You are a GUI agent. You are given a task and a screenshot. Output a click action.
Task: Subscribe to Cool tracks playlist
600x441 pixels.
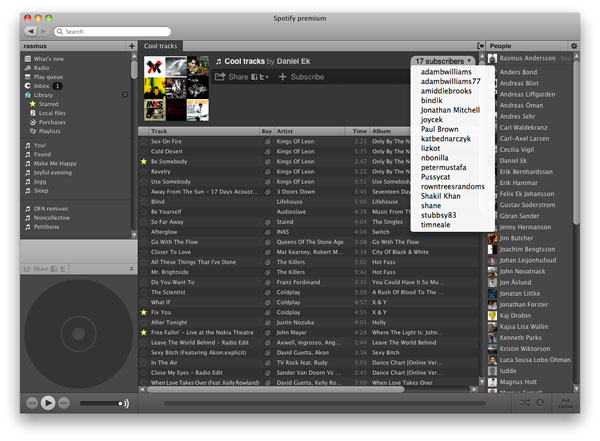(301, 77)
